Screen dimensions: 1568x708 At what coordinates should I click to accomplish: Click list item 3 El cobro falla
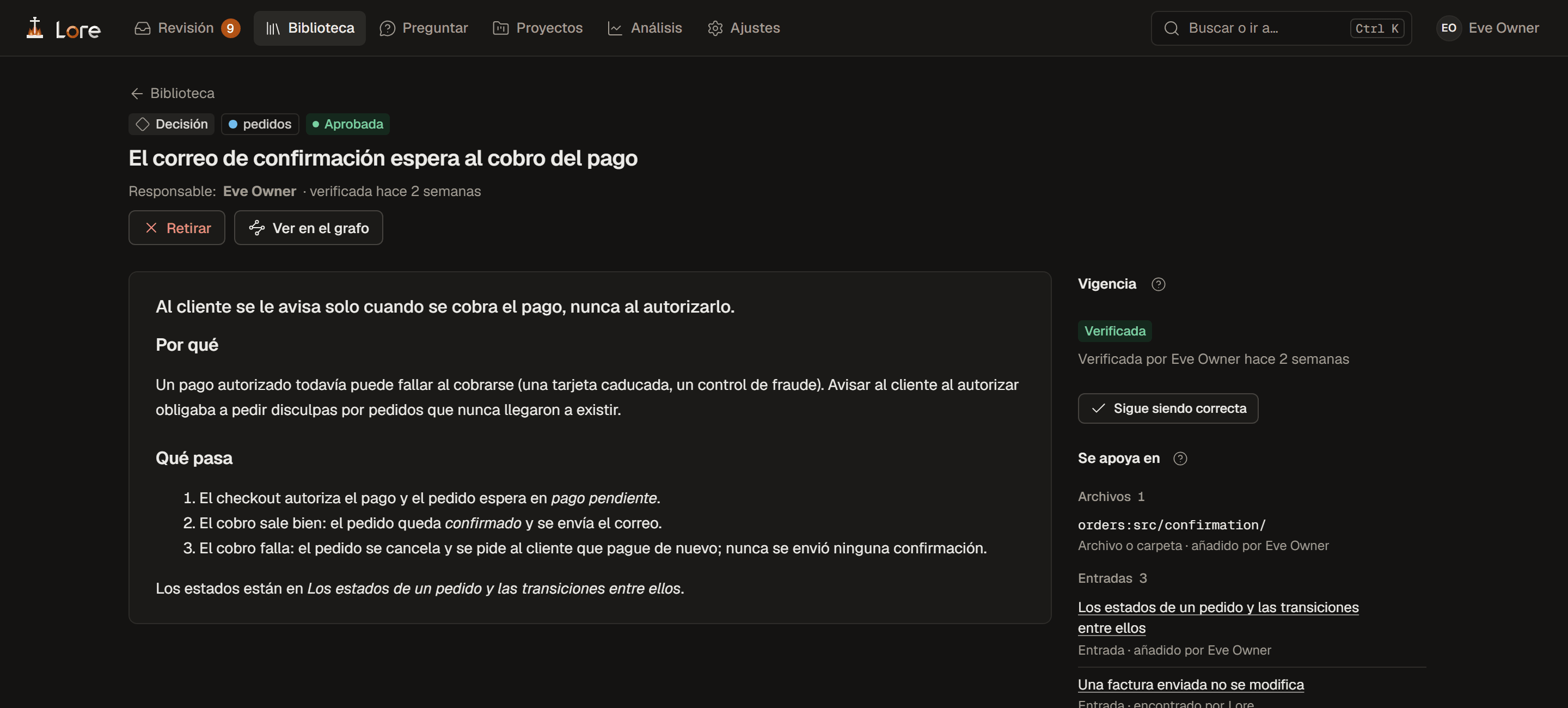pos(584,548)
